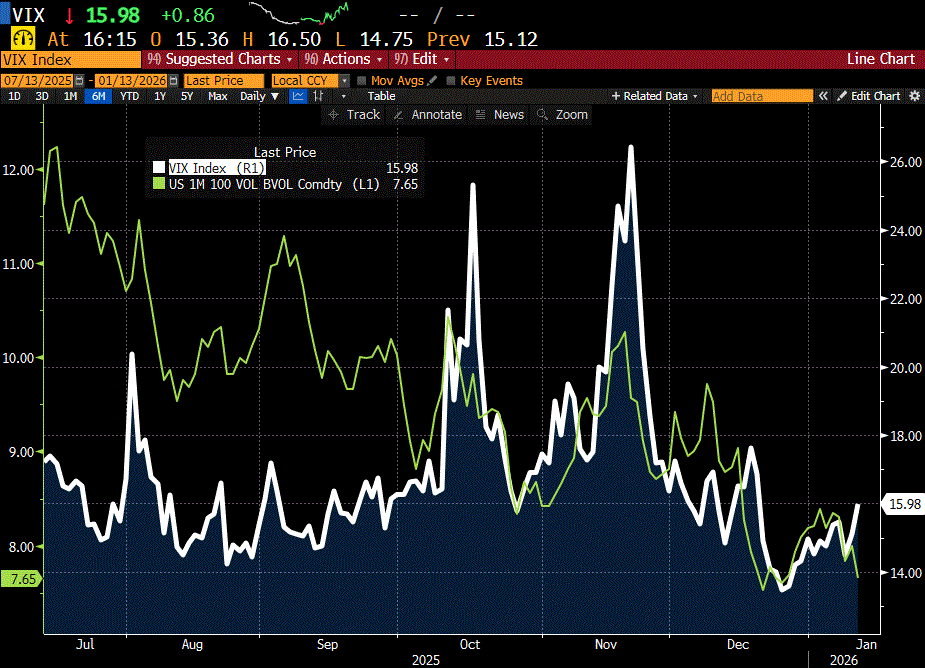The width and height of the screenshot is (925, 668).
Task: Select VIX Index (R1) legend entry
Action: click(217, 168)
